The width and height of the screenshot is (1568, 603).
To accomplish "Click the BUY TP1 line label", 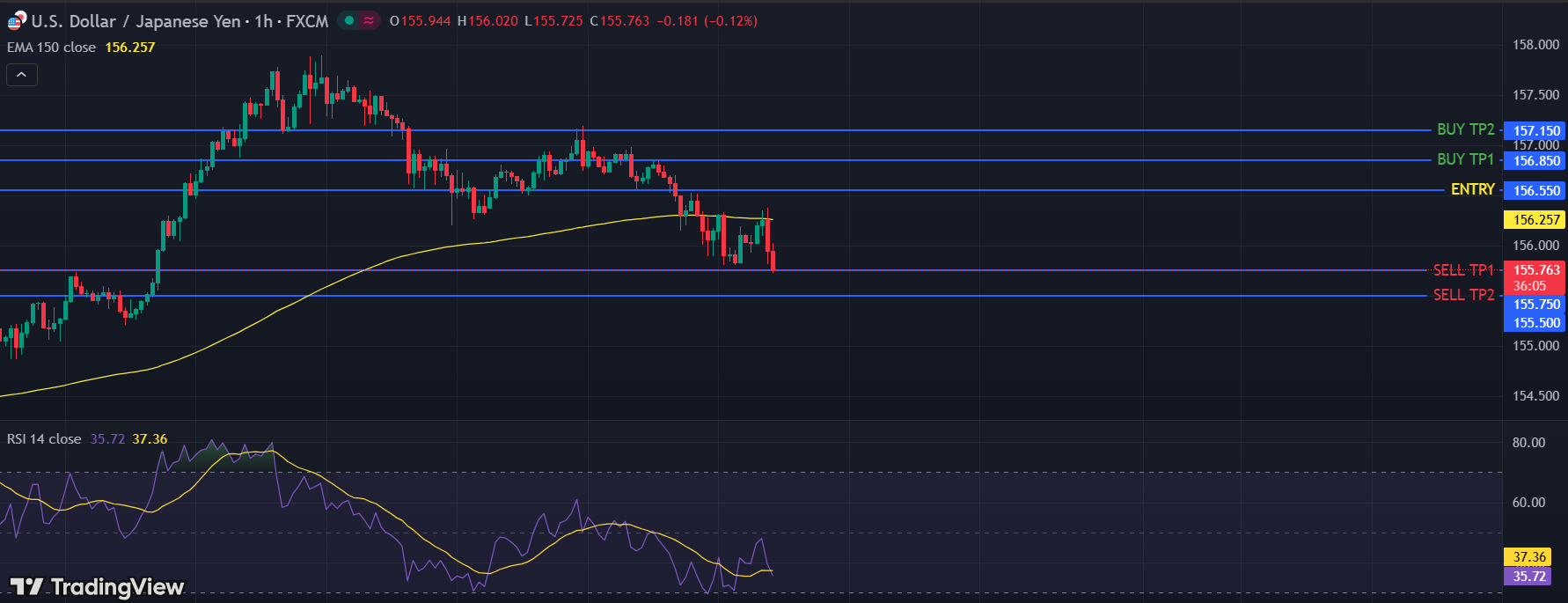I will [x=1465, y=159].
